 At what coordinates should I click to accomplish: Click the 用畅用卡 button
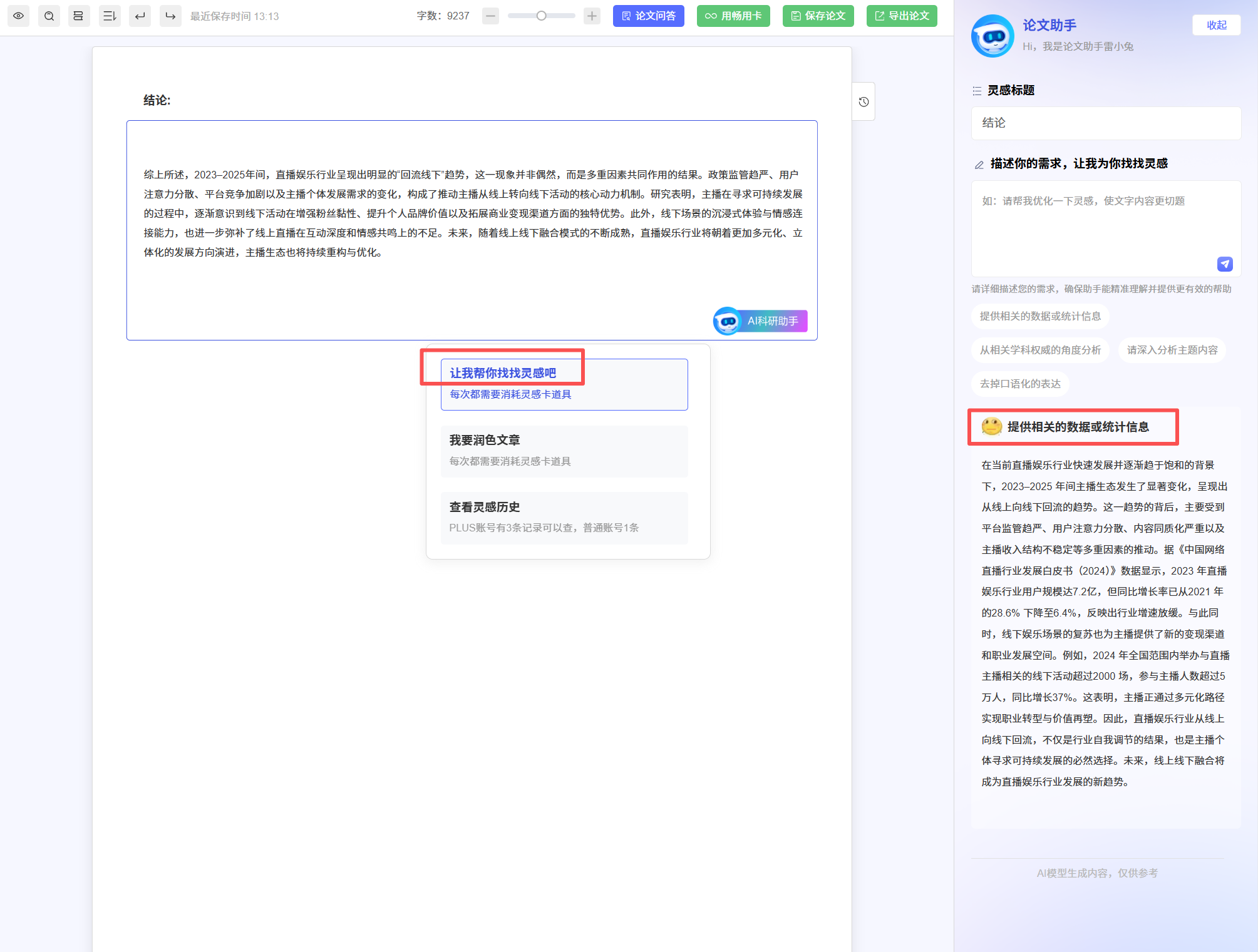[733, 16]
